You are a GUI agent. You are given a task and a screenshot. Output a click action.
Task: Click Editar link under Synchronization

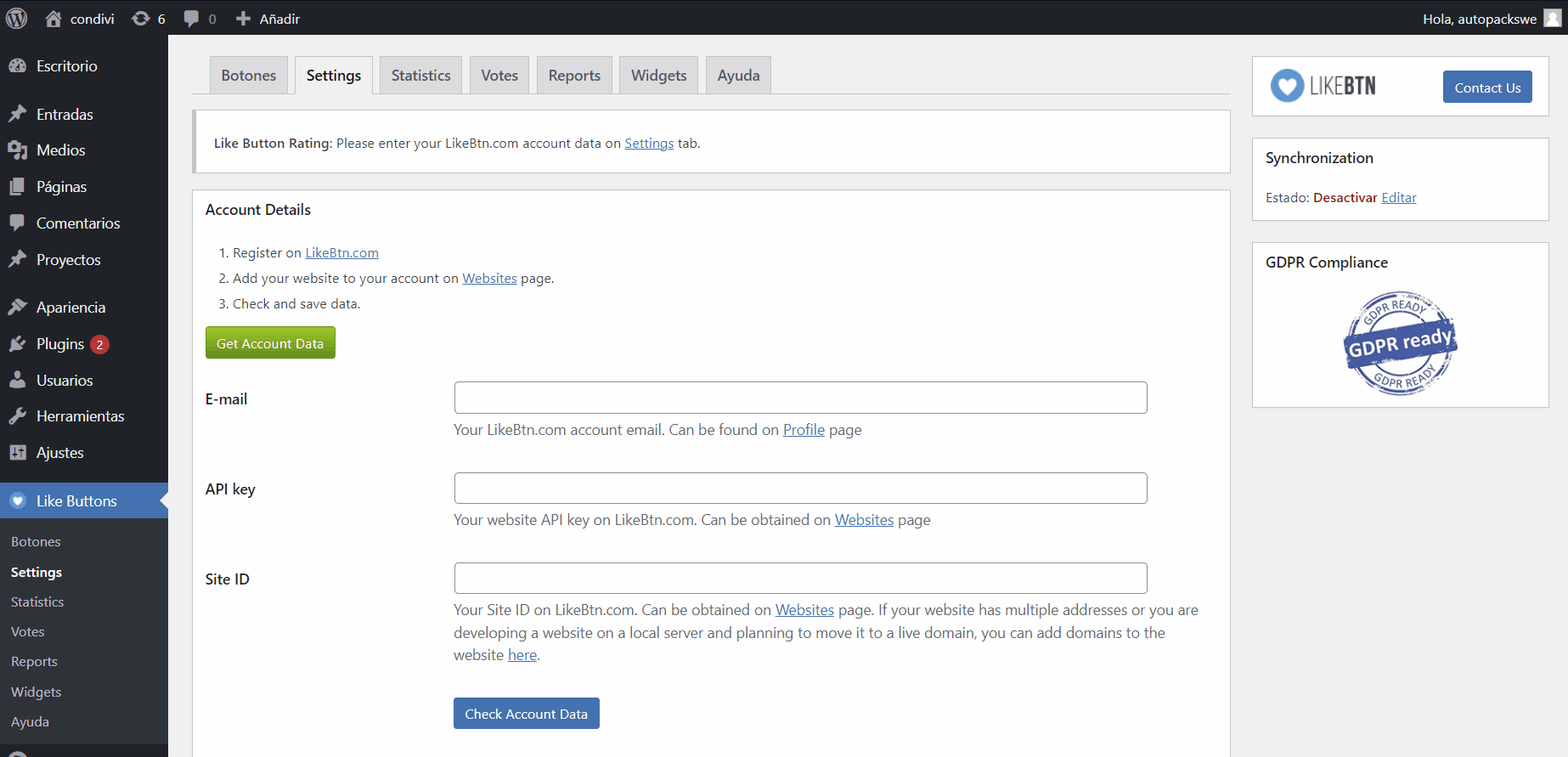click(1398, 198)
